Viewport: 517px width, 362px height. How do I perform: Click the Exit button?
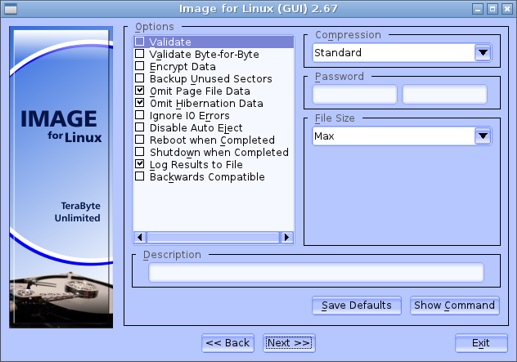pyautogui.click(x=481, y=343)
